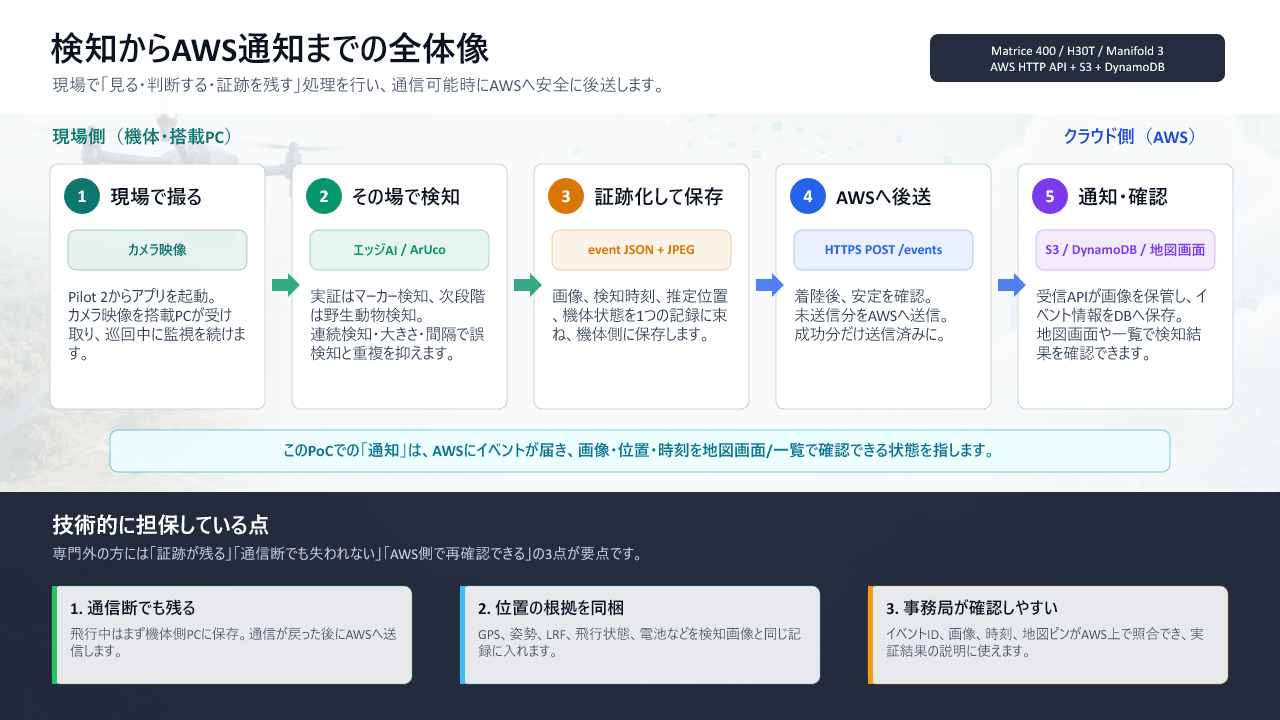Click the 1. 通信断でも残る card title
Image resolution: width=1280 pixels, height=720 pixels.
(x=133, y=608)
